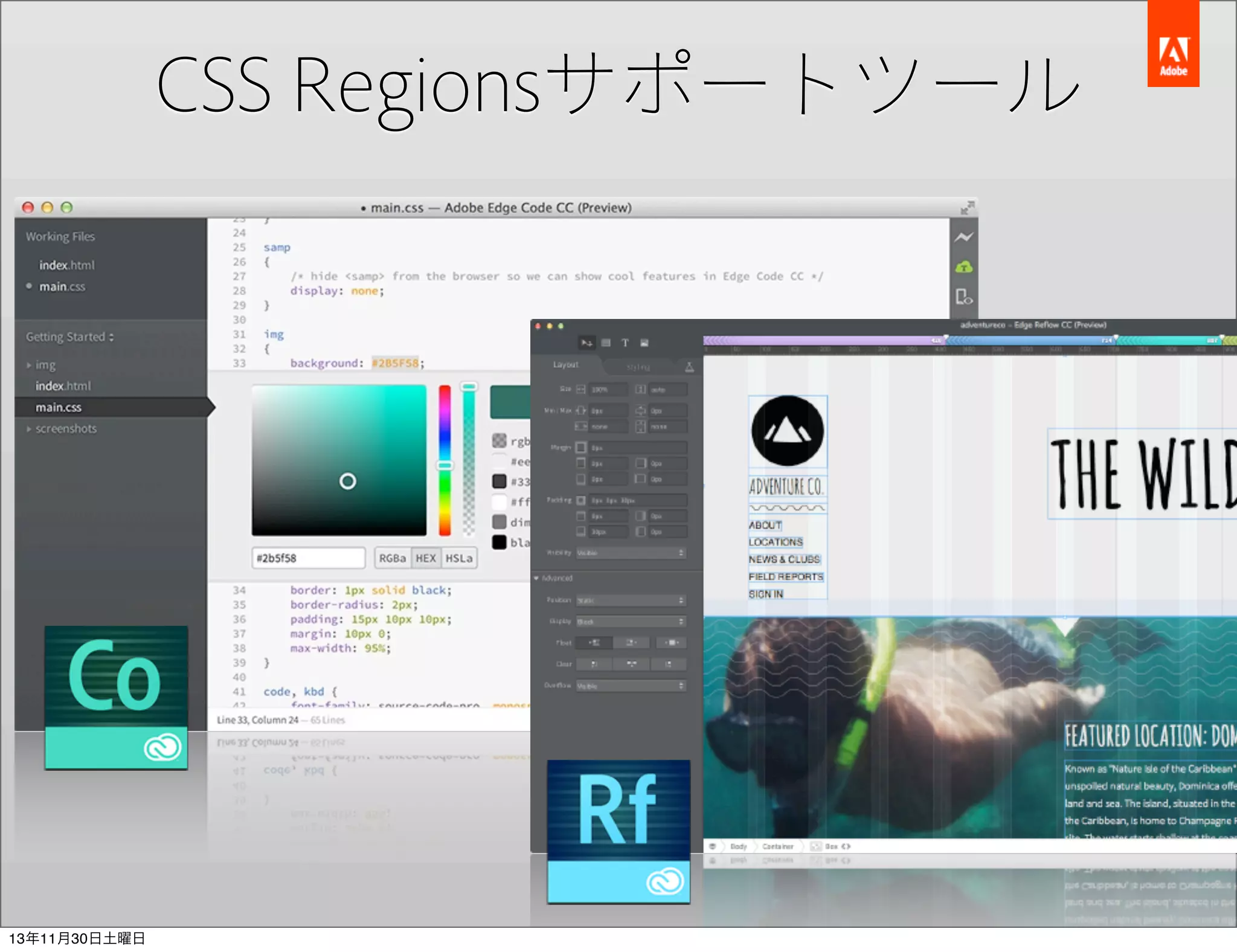The image size is (1237, 952).
Task: Expand the screenshots folder
Action: tap(29, 429)
